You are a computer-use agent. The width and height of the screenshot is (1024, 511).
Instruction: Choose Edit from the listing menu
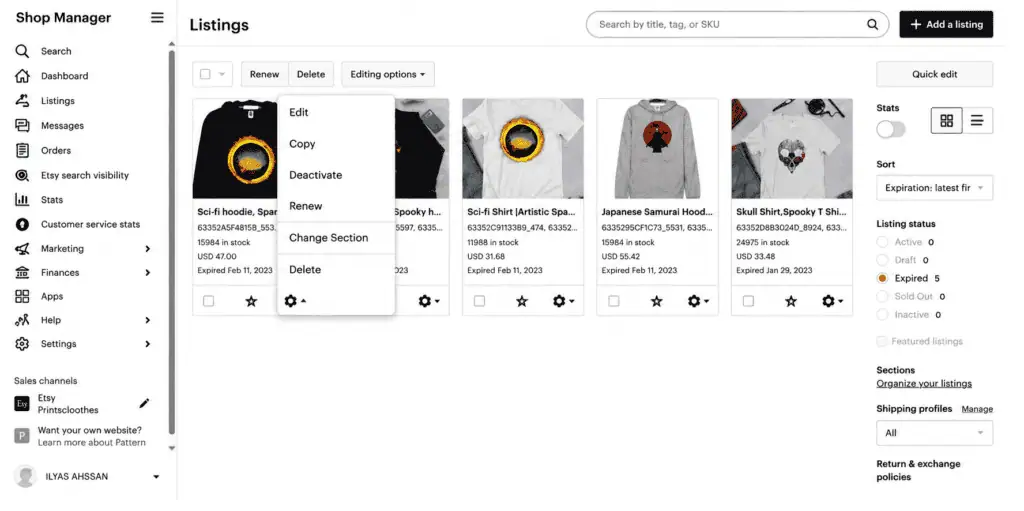click(336, 112)
